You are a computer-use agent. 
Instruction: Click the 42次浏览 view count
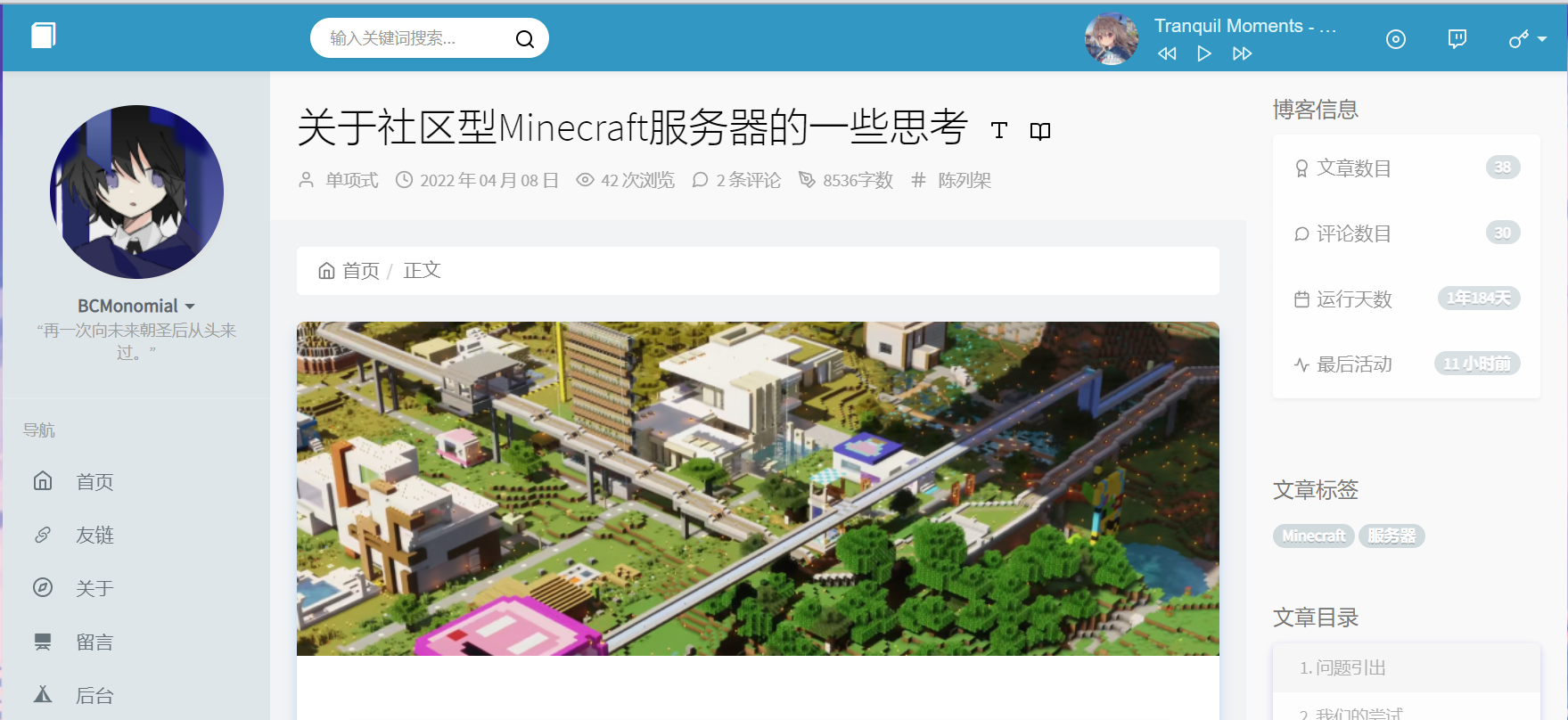(638, 180)
